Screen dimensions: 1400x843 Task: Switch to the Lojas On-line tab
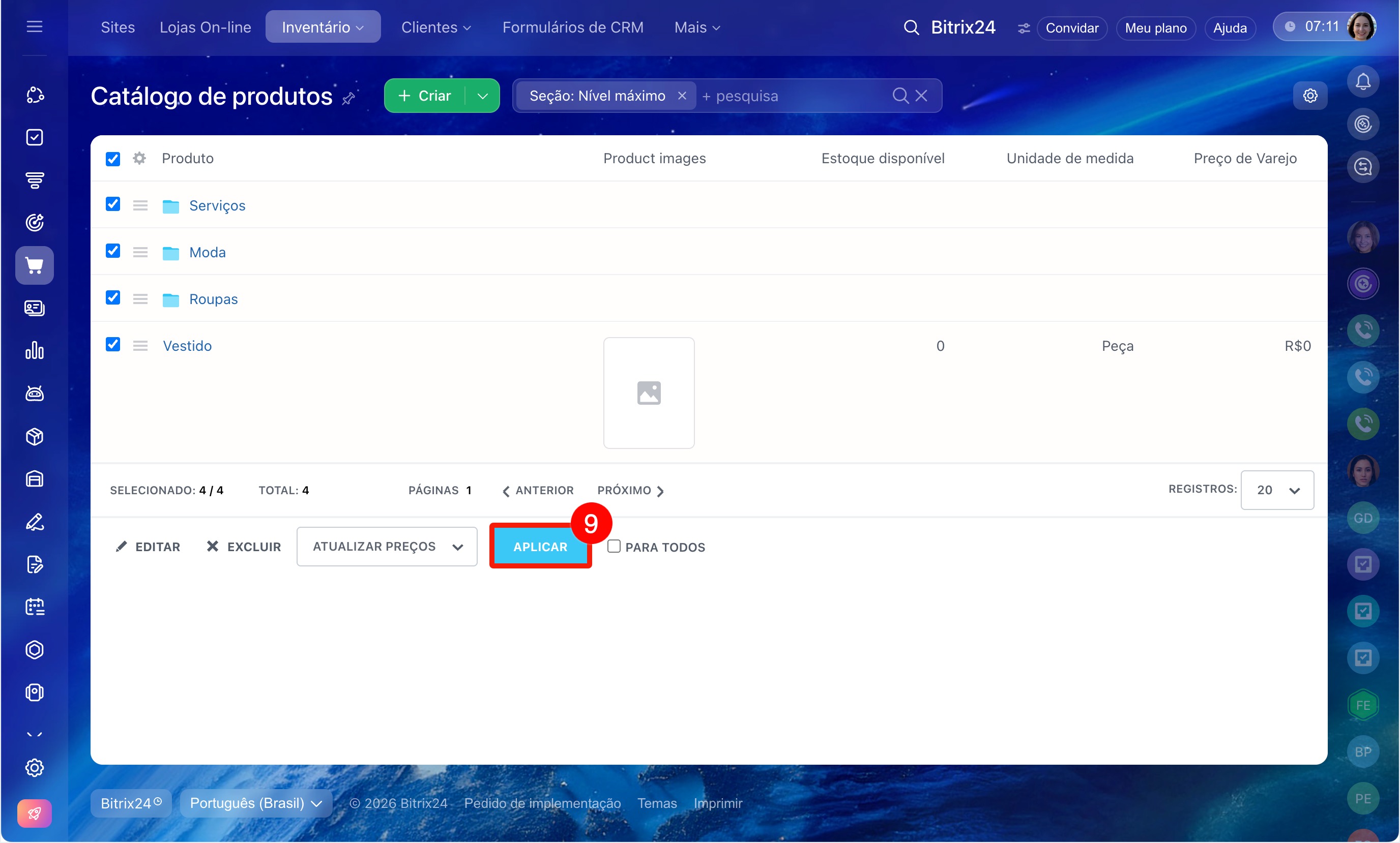tap(205, 27)
